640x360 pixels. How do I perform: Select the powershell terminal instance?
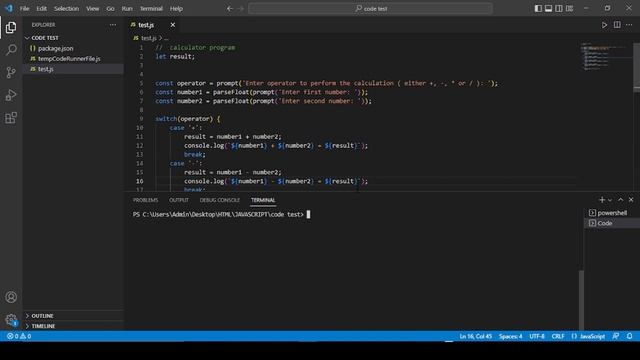tap(612, 213)
